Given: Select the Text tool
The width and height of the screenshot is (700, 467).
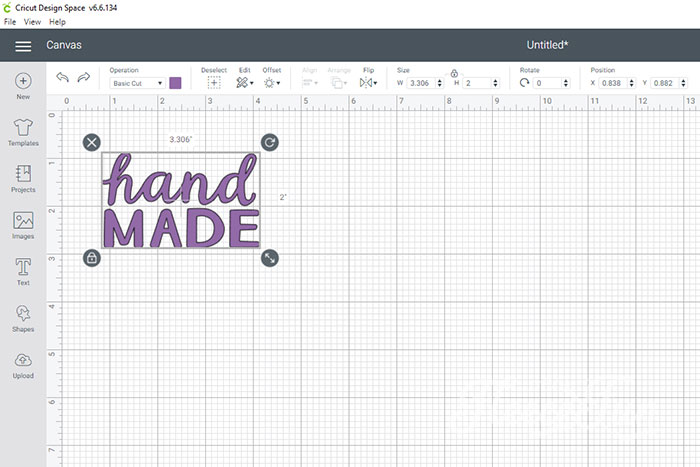Looking at the screenshot, I should (23, 272).
